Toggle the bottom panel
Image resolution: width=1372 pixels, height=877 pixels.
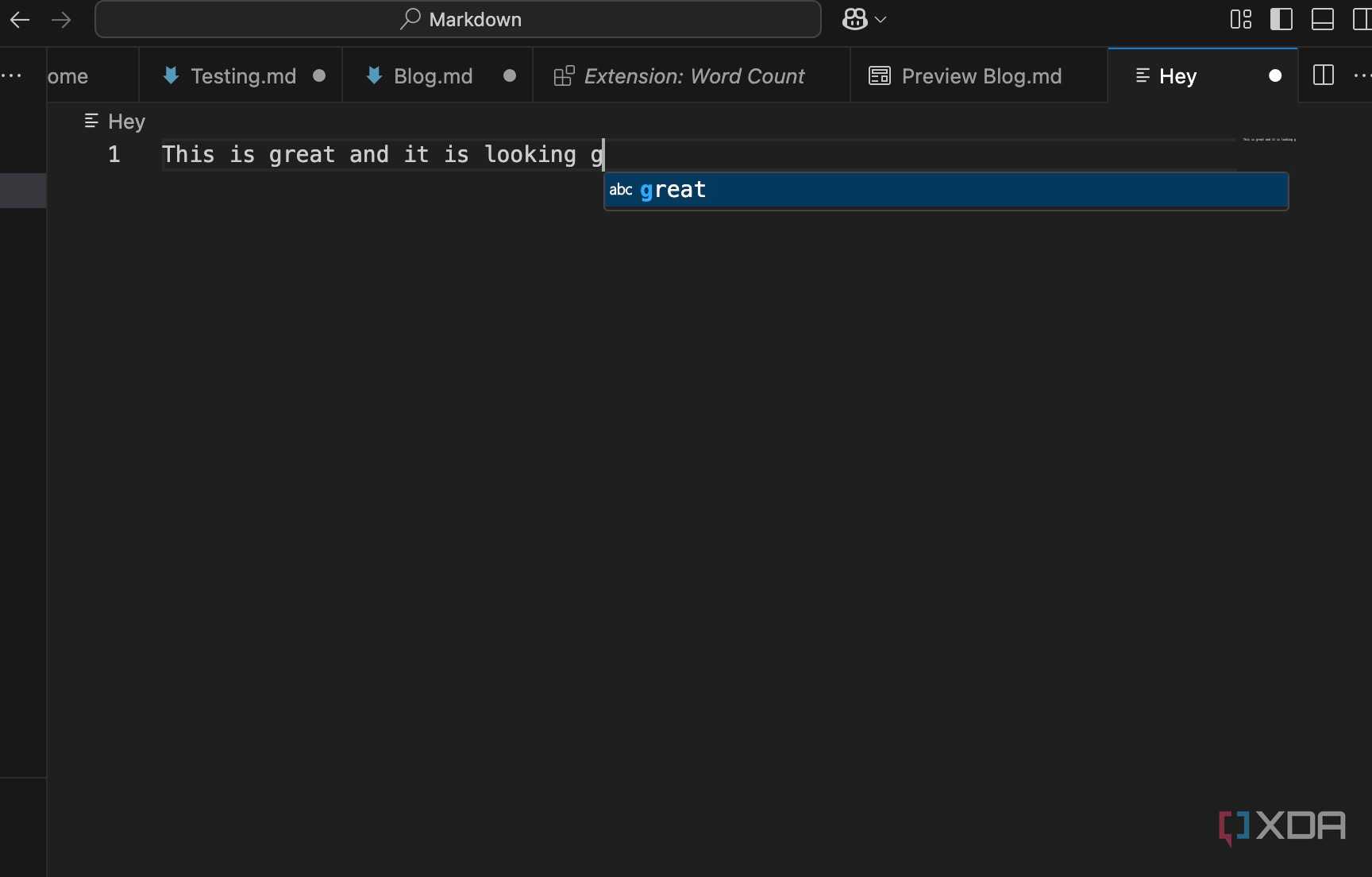pyautogui.click(x=1323, y=19)
